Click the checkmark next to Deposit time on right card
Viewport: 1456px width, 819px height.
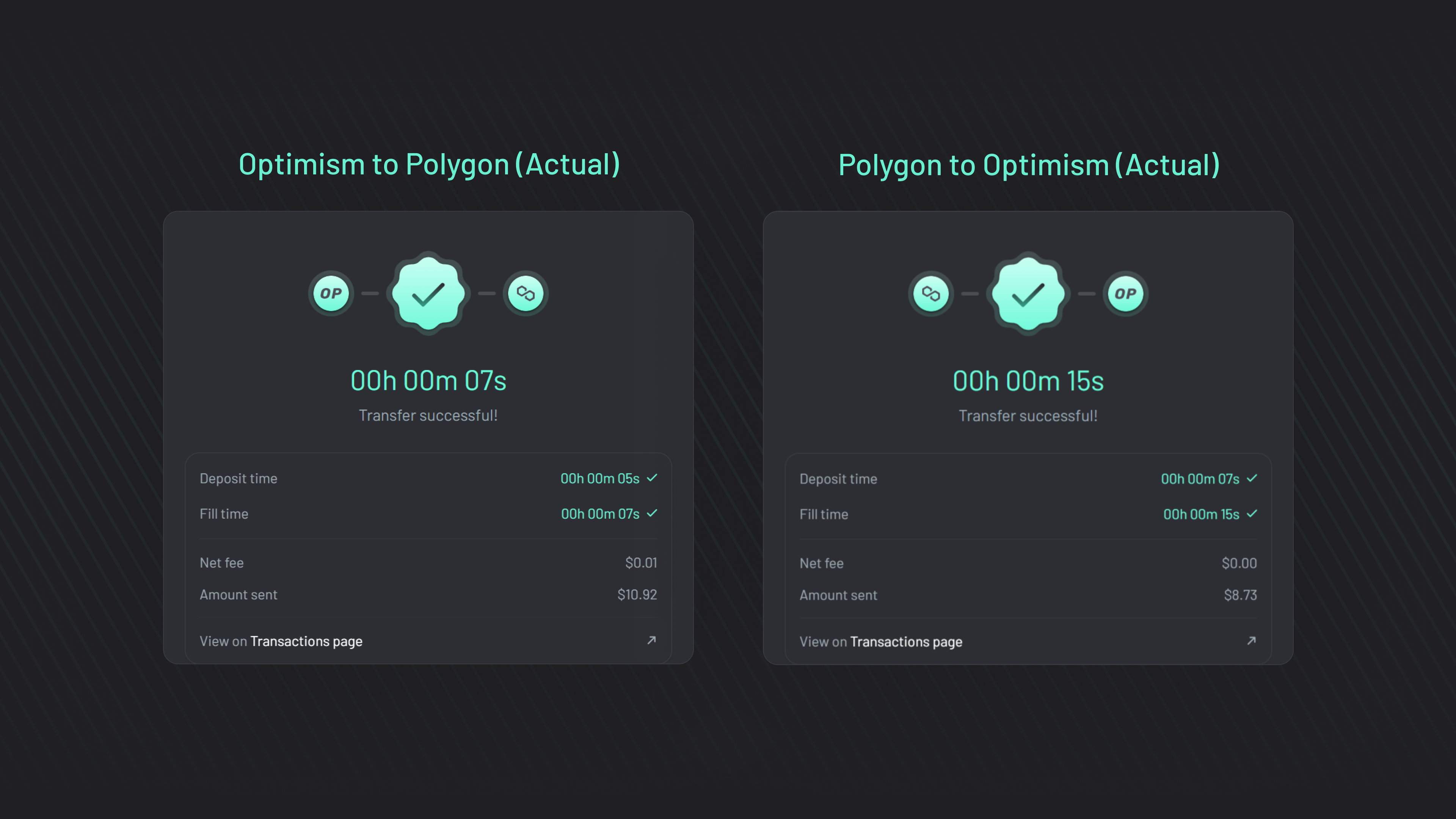1252,478
